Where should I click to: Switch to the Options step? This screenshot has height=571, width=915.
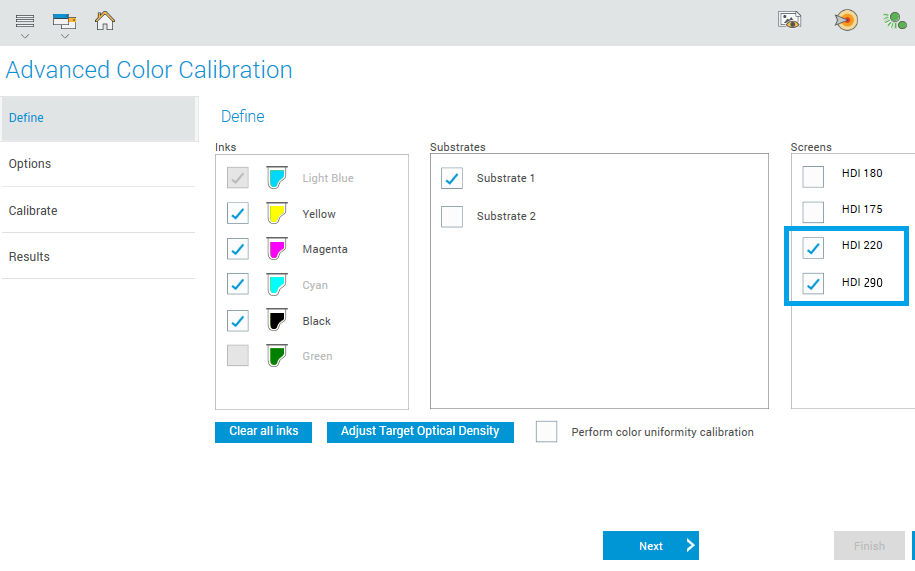point(99,164)
